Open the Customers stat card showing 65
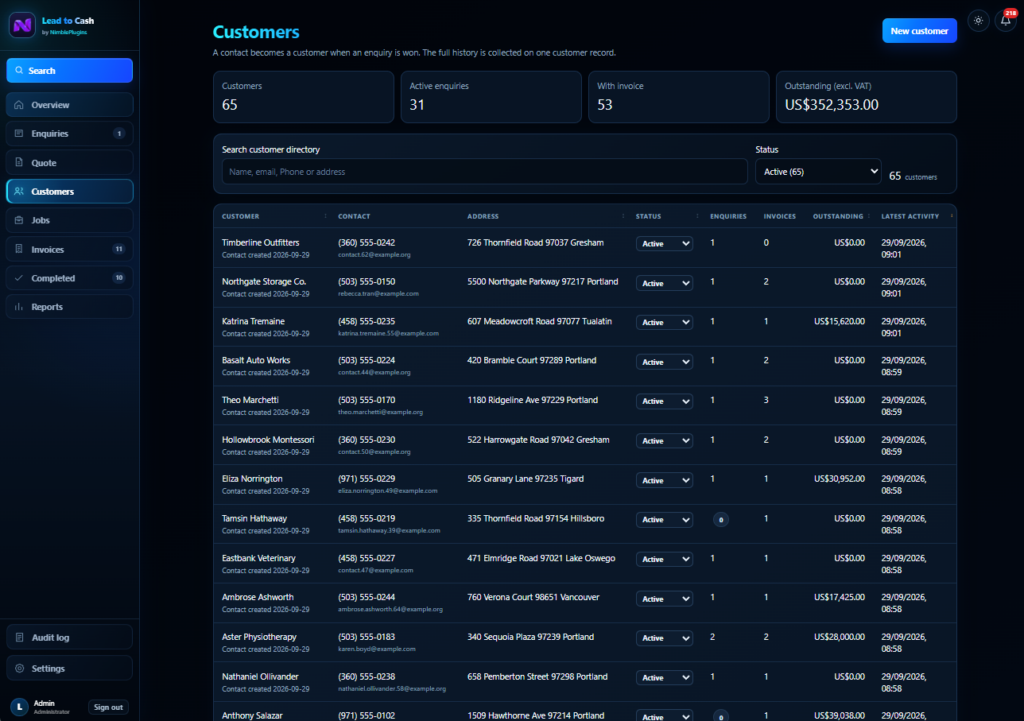1024x721 pixels. click(304, 97)
